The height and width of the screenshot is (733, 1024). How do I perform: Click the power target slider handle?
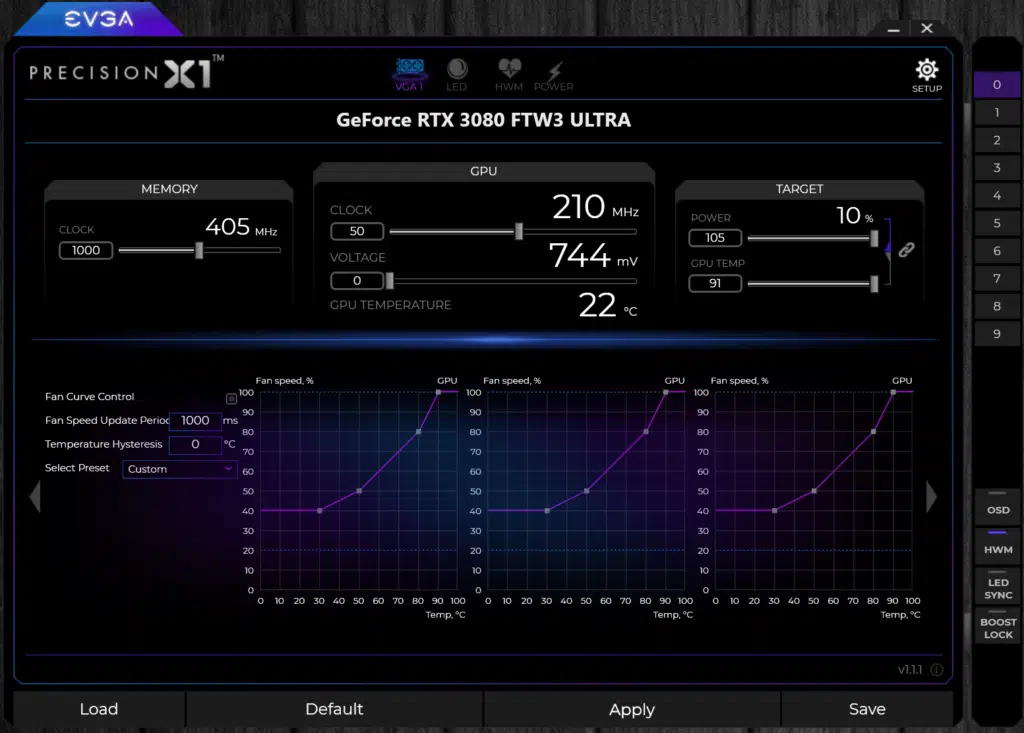[874, 238]
